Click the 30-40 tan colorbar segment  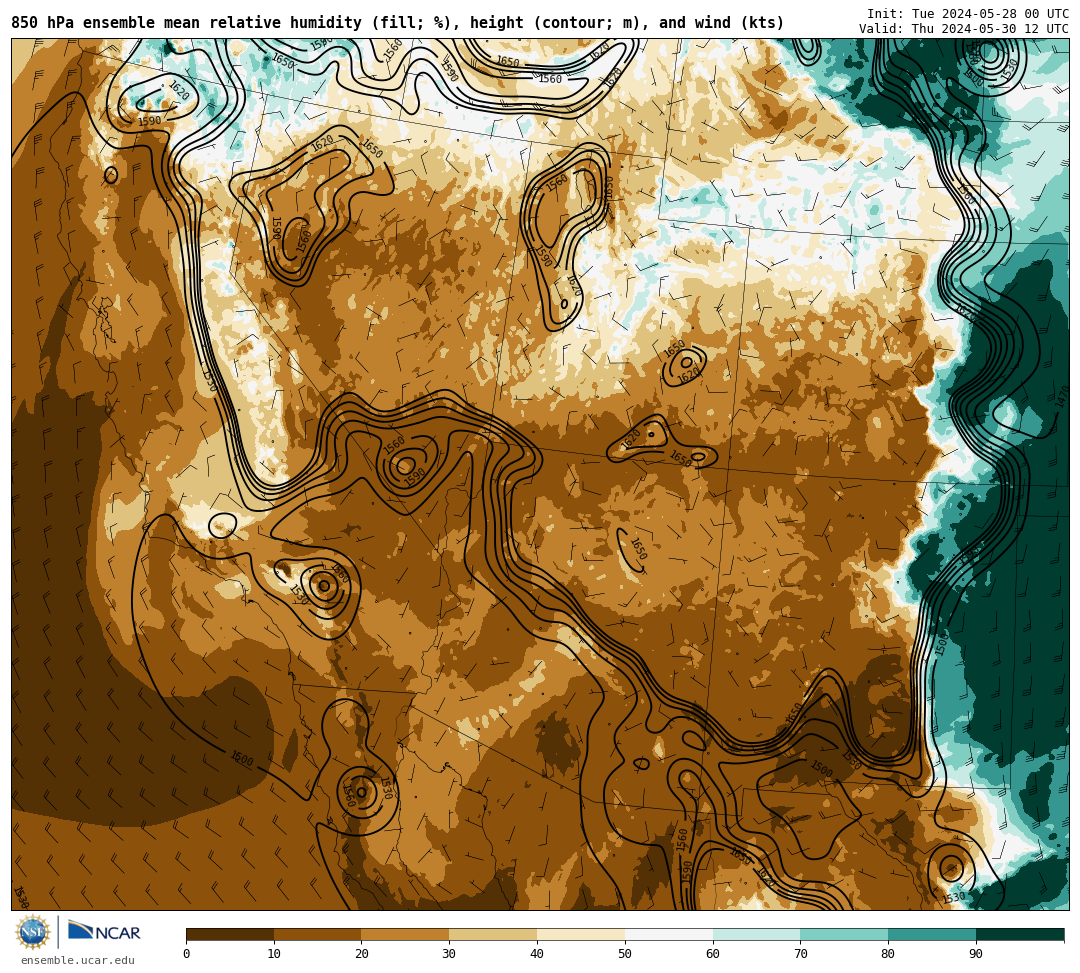(x=493, y=934)
